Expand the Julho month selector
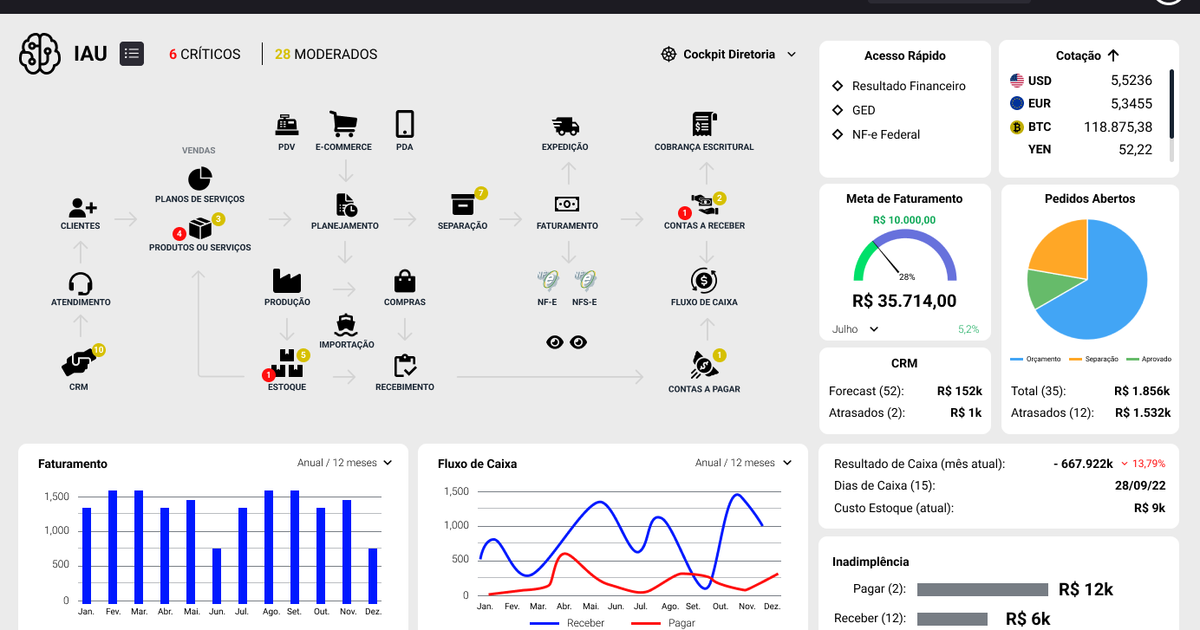Viewport: 1200px width, 630px height. (855, 329)
